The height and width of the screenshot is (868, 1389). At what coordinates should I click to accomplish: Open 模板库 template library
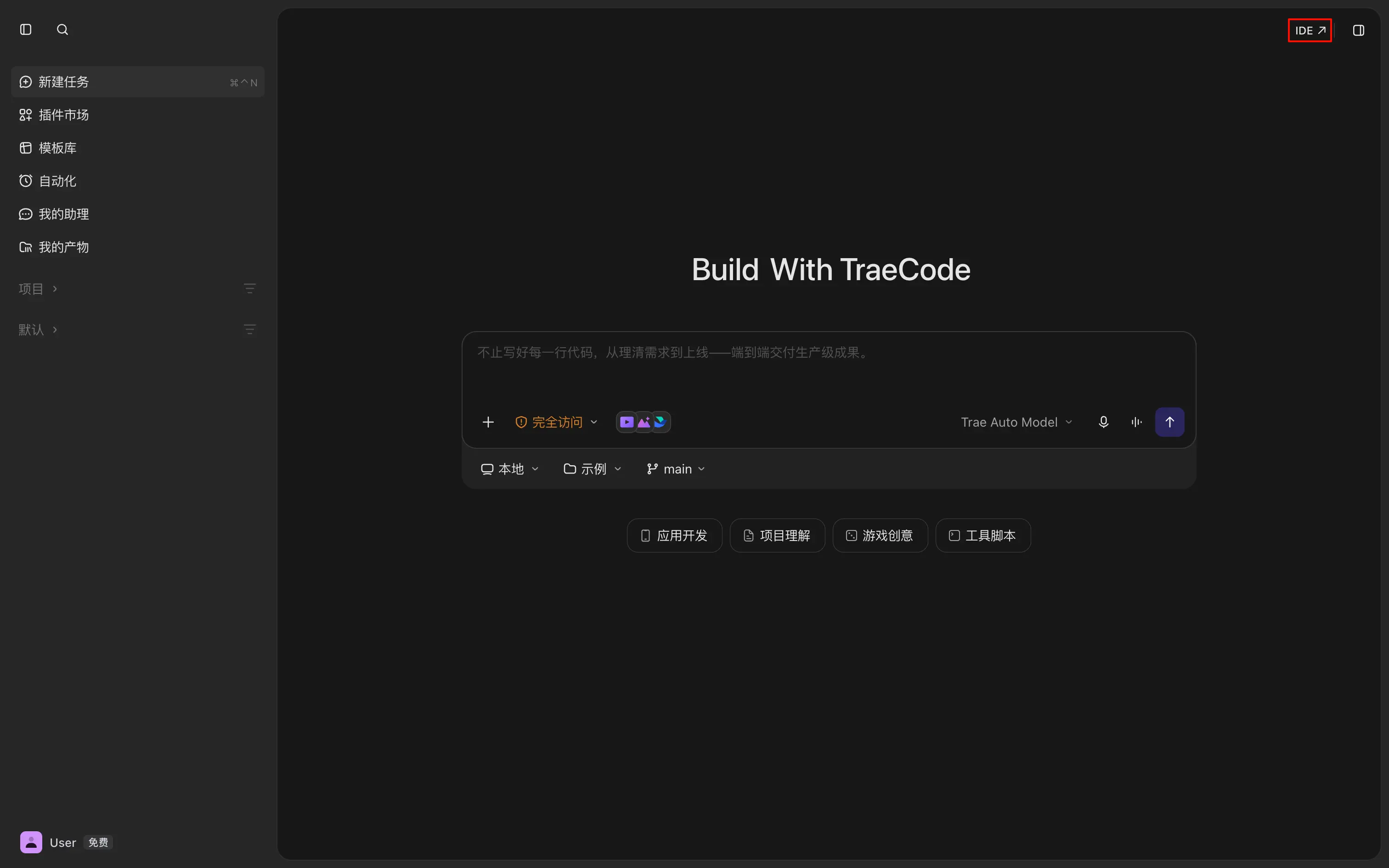pos(138,148)
